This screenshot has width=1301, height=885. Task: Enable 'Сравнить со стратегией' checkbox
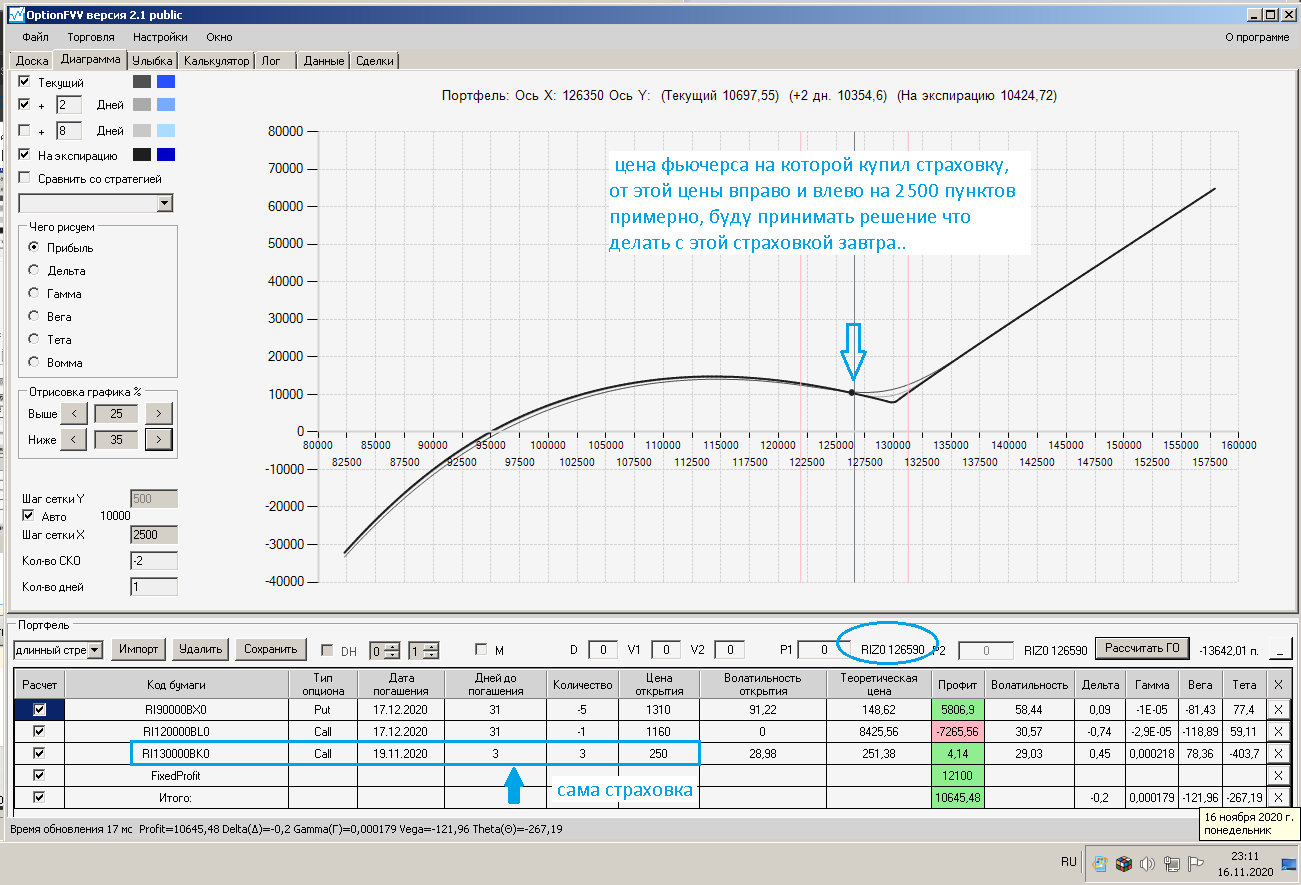25,178
